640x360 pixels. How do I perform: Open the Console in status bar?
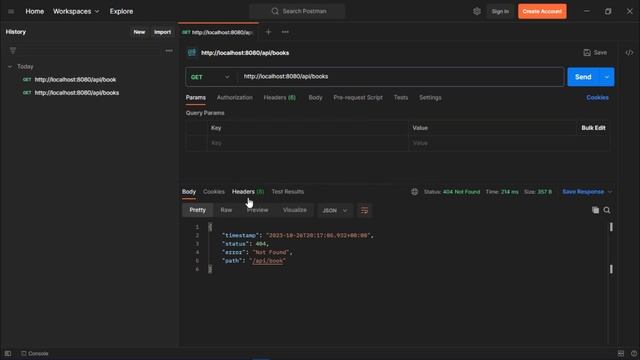point(35,353)
